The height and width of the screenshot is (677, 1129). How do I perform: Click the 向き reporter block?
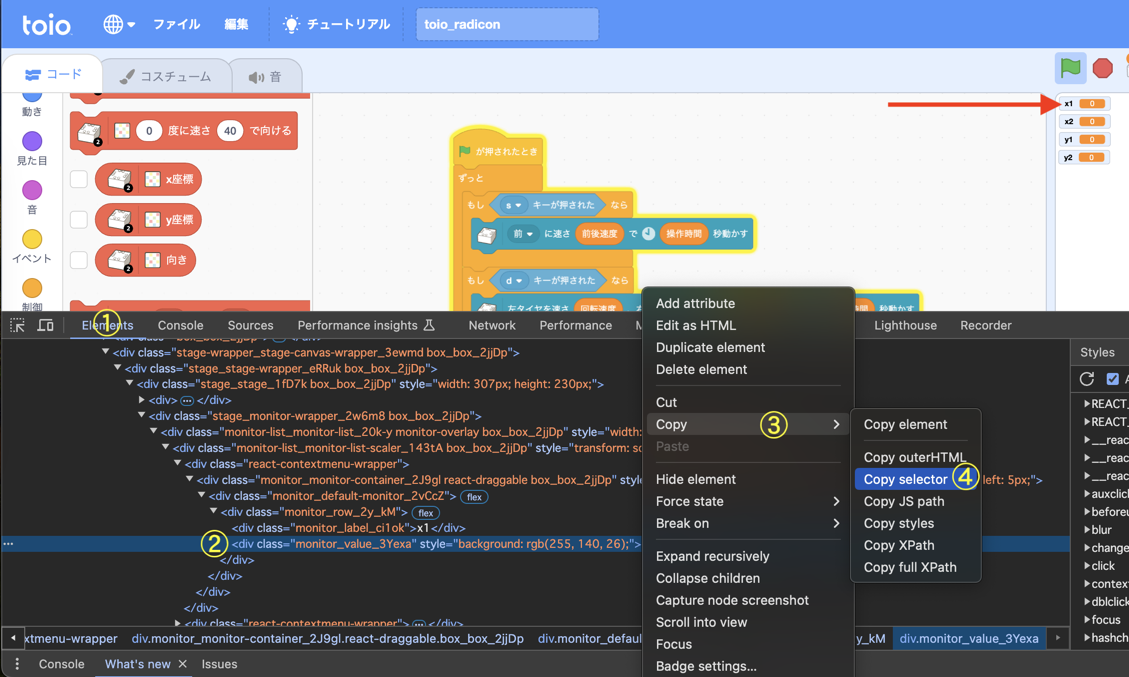click(145, 260)
